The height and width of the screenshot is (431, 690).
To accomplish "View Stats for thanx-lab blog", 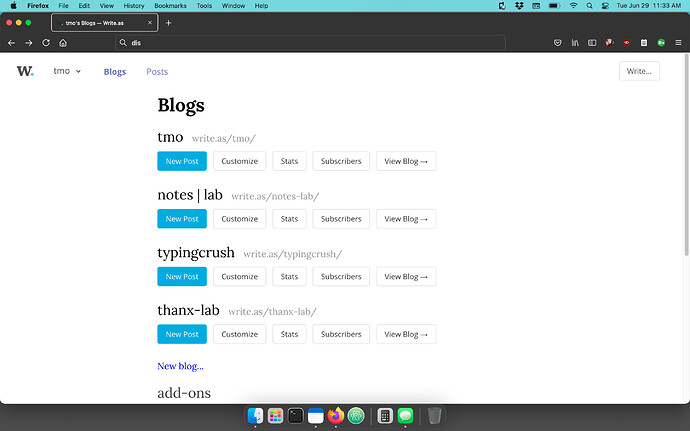I will pyautogui.click(x=289, y=334).
